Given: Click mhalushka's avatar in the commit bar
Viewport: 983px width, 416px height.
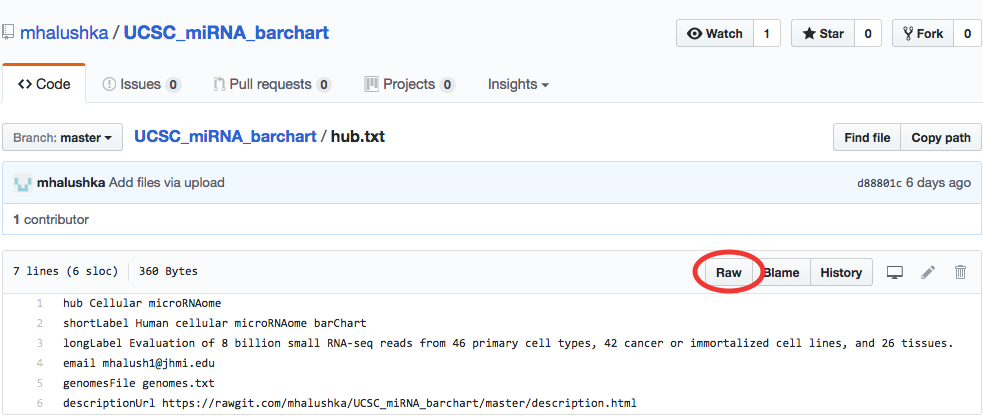Looking at the screenshot, I should pos(23,183).
